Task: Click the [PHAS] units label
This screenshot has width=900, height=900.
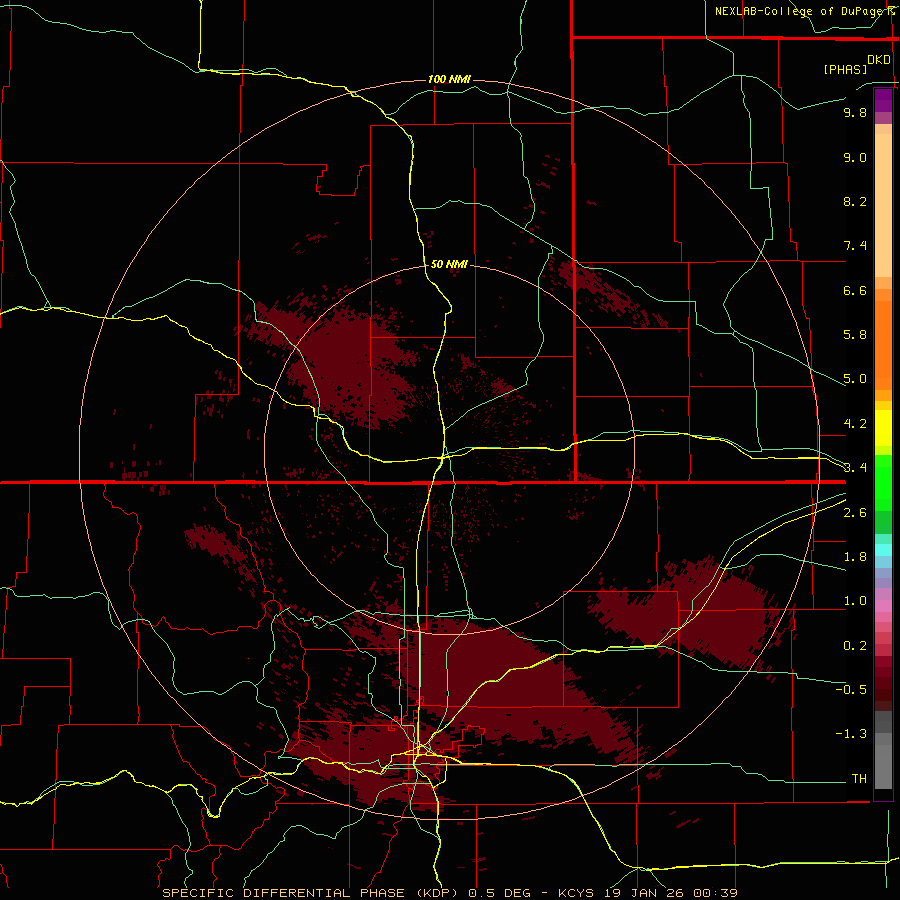Action: [x=845, y=69]
